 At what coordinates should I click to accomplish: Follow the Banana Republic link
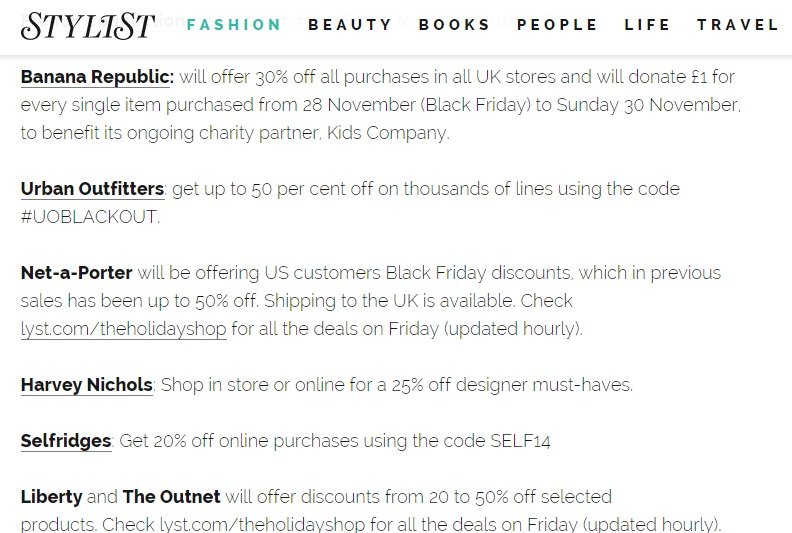coord(97,77)
